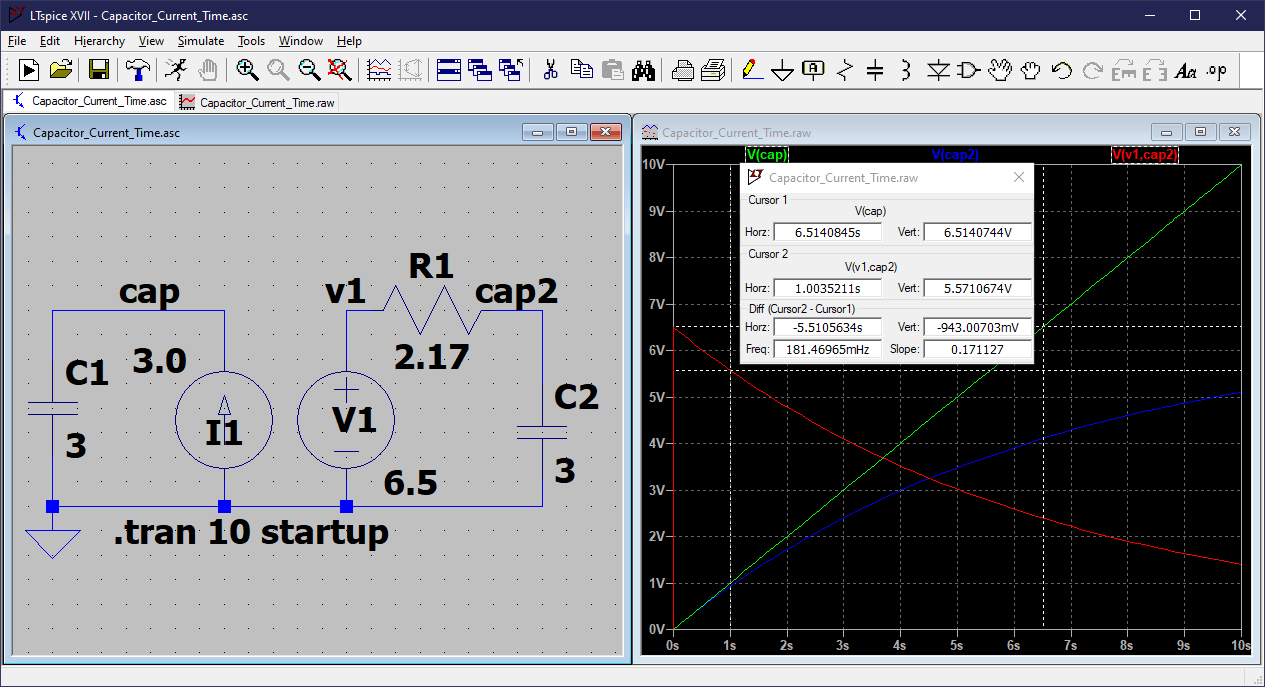Screen dimensions: 1265x694
Task: Open the Simulate menu
Action: point(201,41)
